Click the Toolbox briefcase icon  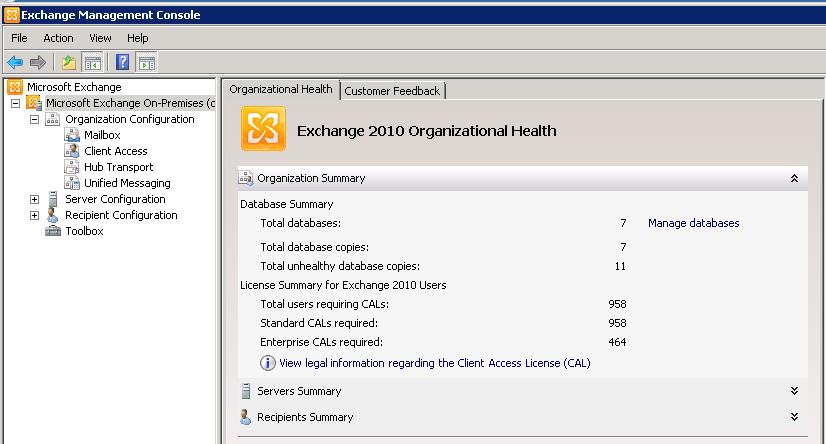53,231
